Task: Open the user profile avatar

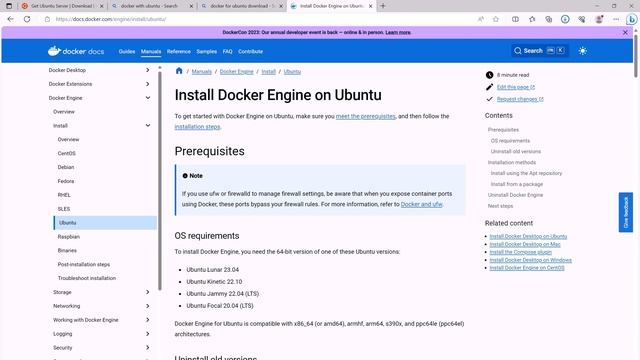Action: [x=599, y=19]
